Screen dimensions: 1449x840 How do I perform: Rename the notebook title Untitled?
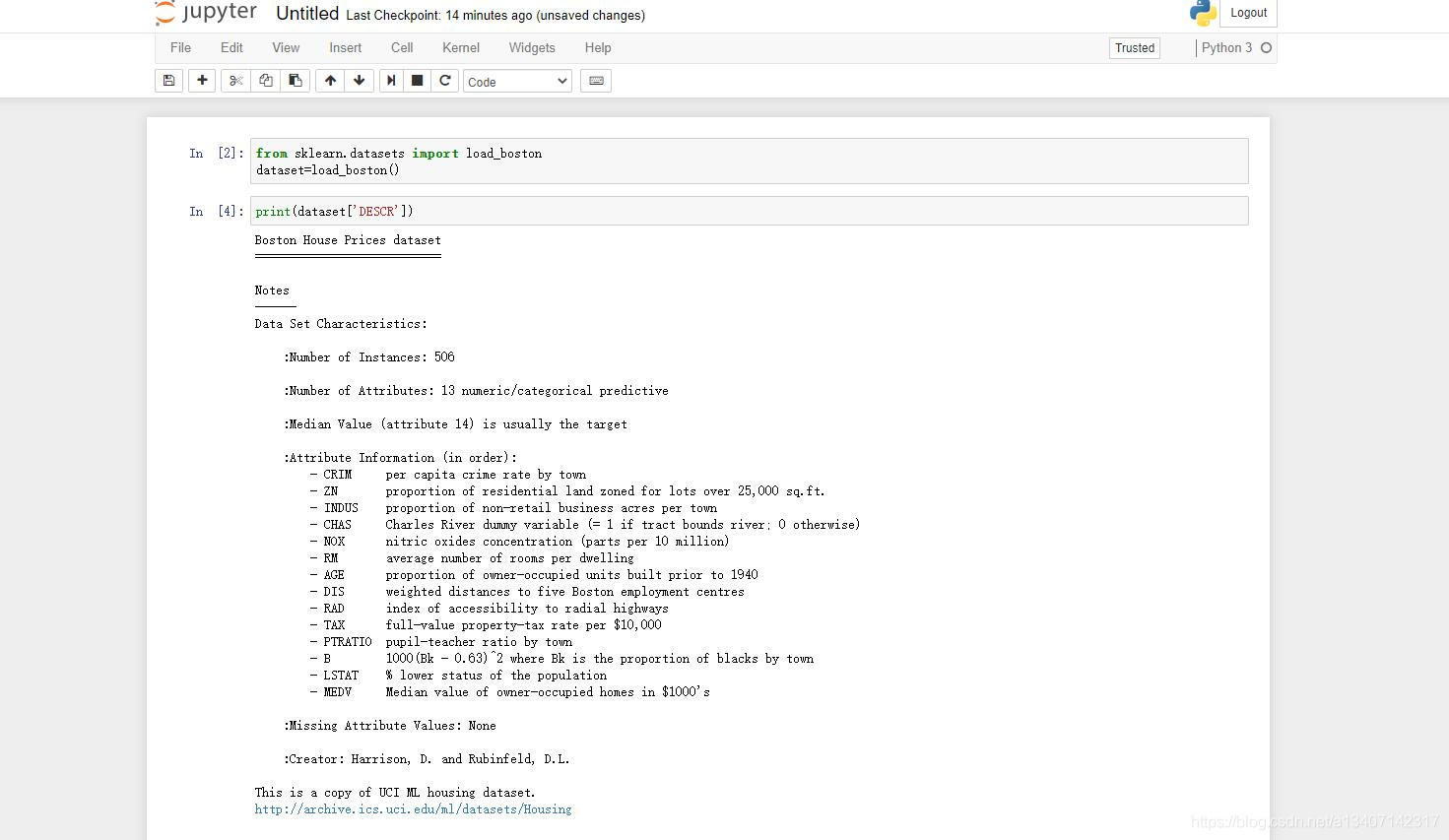tap(307, 14)
